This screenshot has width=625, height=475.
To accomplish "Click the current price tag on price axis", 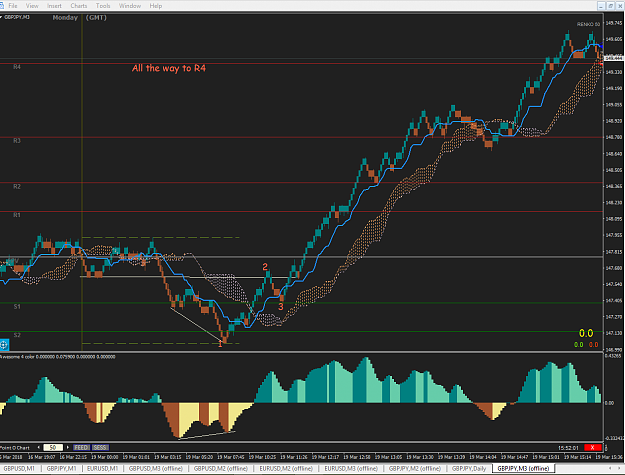I will (x=614, y=58).
